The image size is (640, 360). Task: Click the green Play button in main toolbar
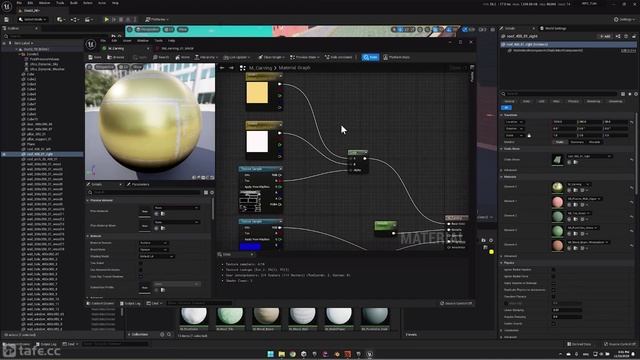click(x=107, y=19)
